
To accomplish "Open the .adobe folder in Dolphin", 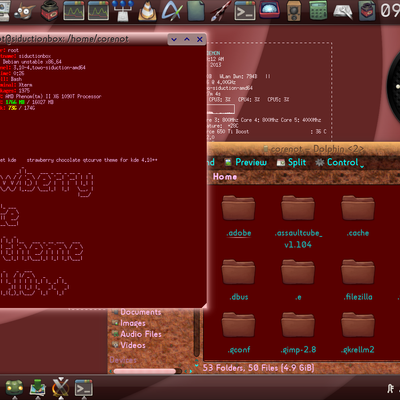I will tap(239, 217).
